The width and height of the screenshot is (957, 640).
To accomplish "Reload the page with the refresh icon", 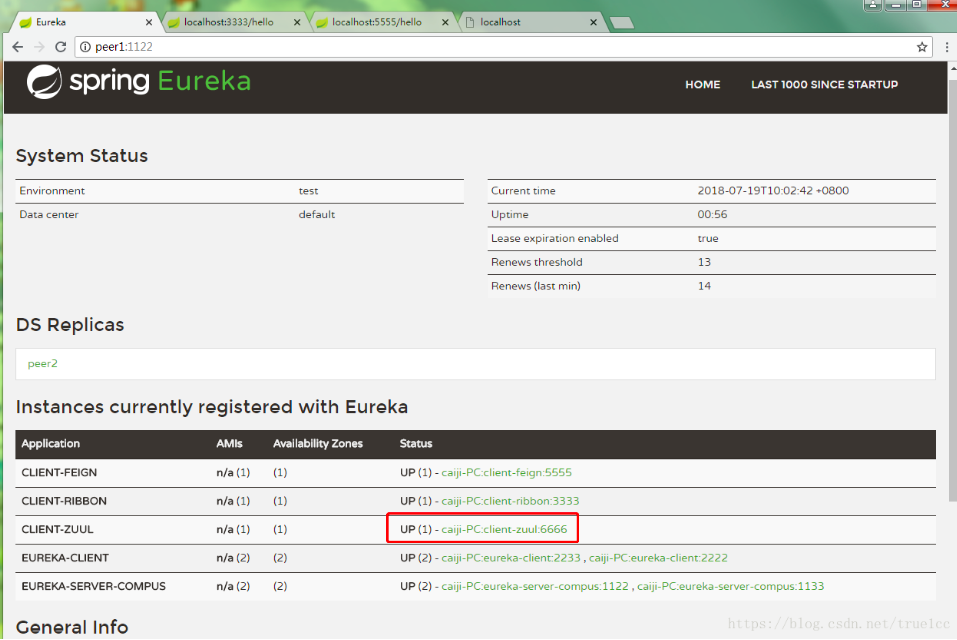I will pyautogui.click(x=60, y=47).
